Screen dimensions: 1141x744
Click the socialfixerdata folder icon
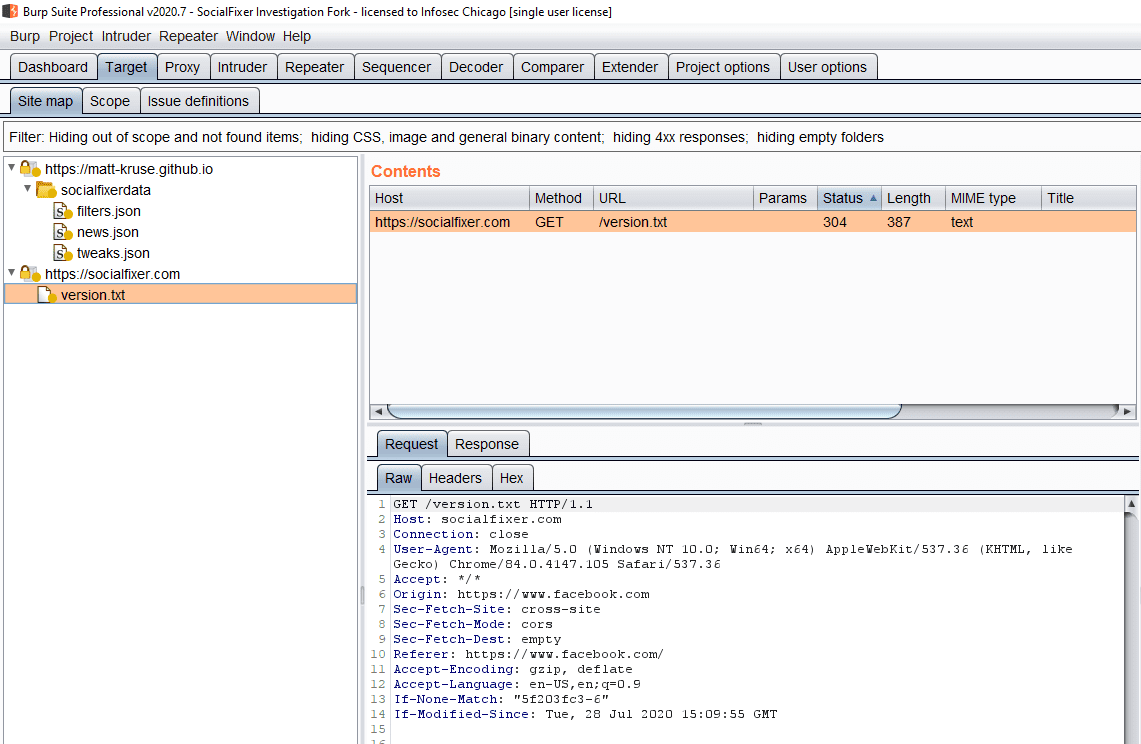pos(47,190)
